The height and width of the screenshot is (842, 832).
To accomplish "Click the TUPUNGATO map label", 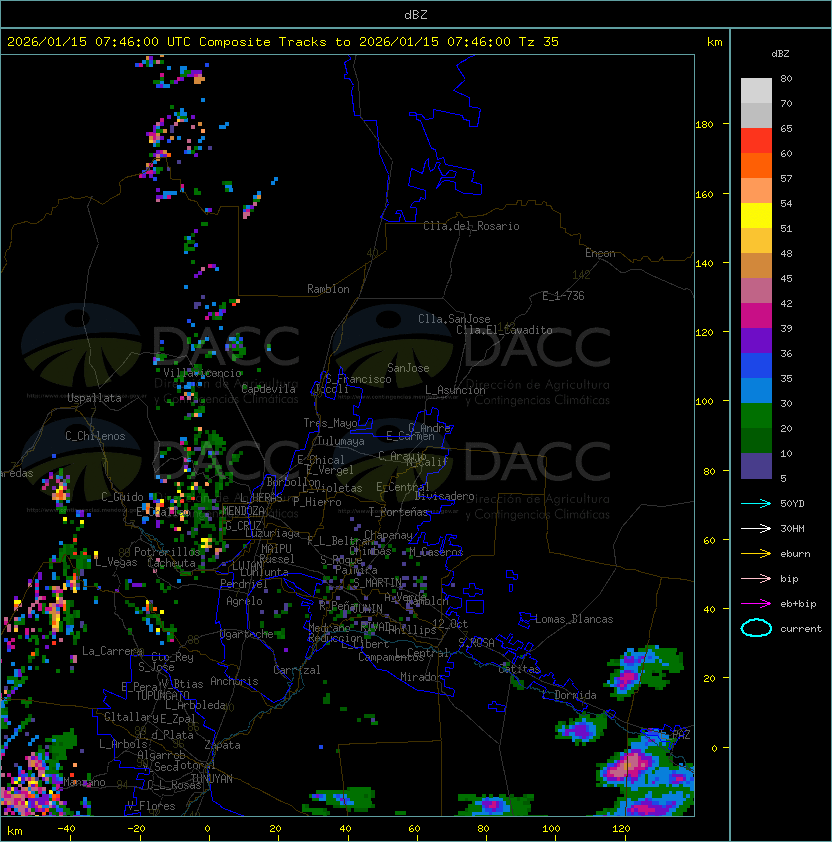I will pos(162,695).
